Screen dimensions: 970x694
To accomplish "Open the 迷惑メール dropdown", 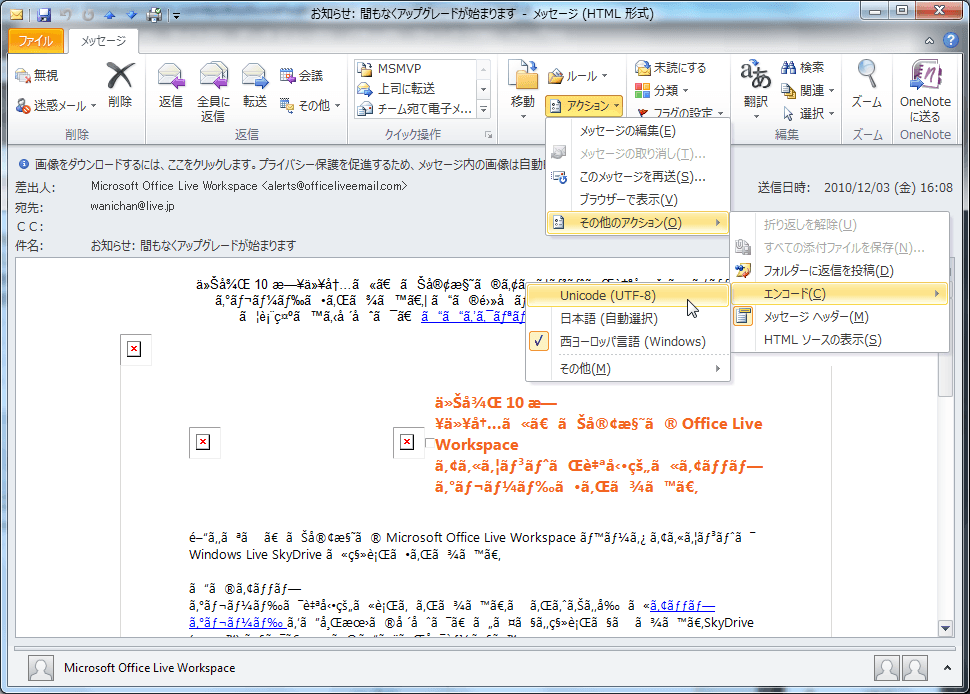I will tap(56, 106).
